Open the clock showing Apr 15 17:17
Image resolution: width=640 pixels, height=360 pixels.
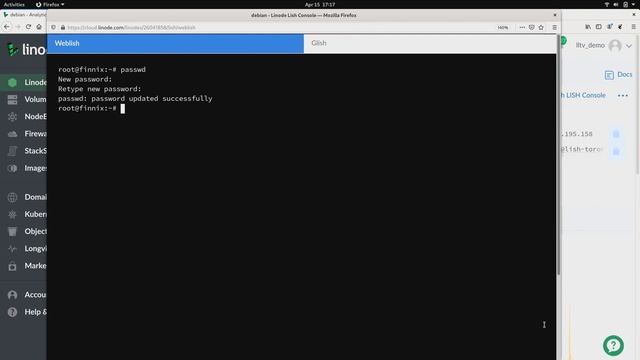coord(320,4)
